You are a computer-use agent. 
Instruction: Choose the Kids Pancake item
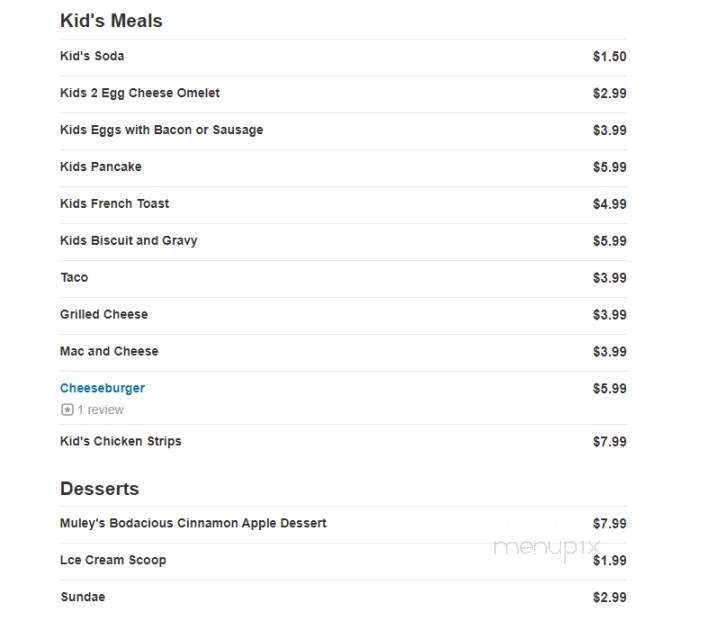(101, 167)
